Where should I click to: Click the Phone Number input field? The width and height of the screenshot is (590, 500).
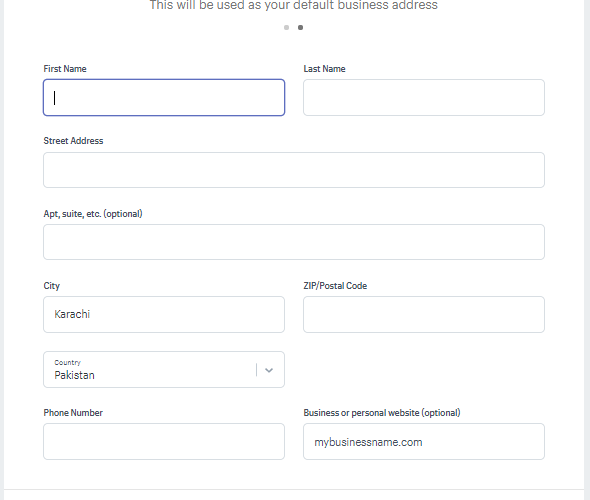click(x=164, y=441)
